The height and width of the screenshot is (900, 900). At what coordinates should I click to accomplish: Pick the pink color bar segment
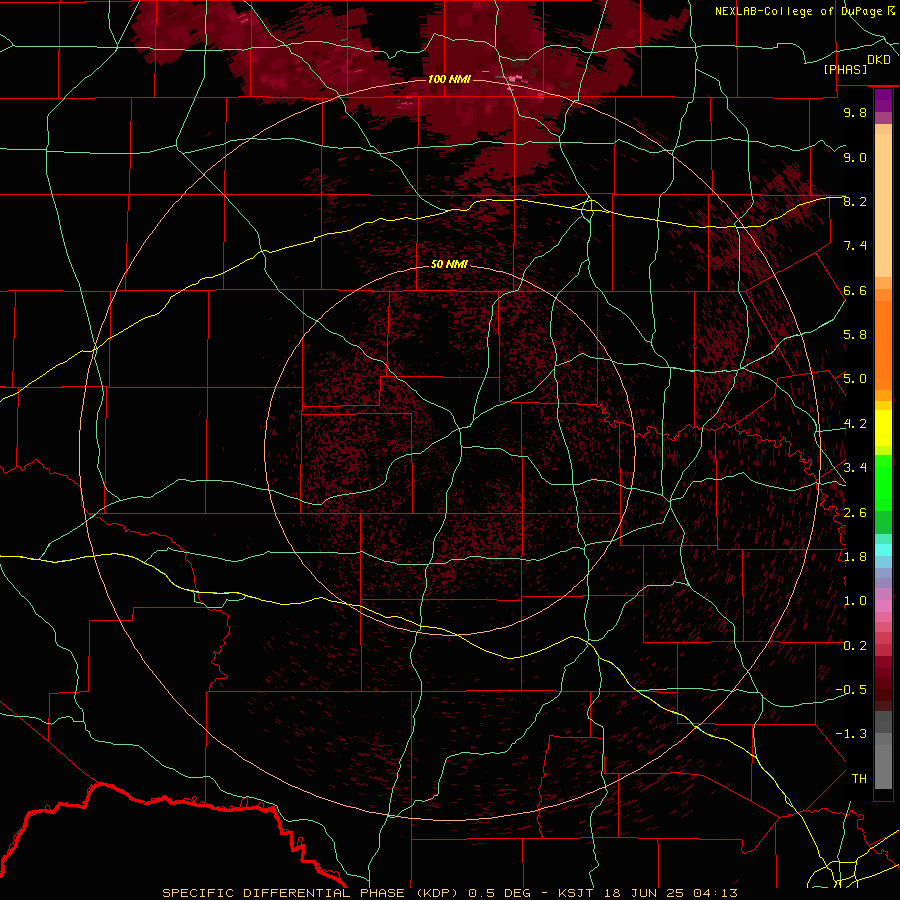[x=883, y=606]
